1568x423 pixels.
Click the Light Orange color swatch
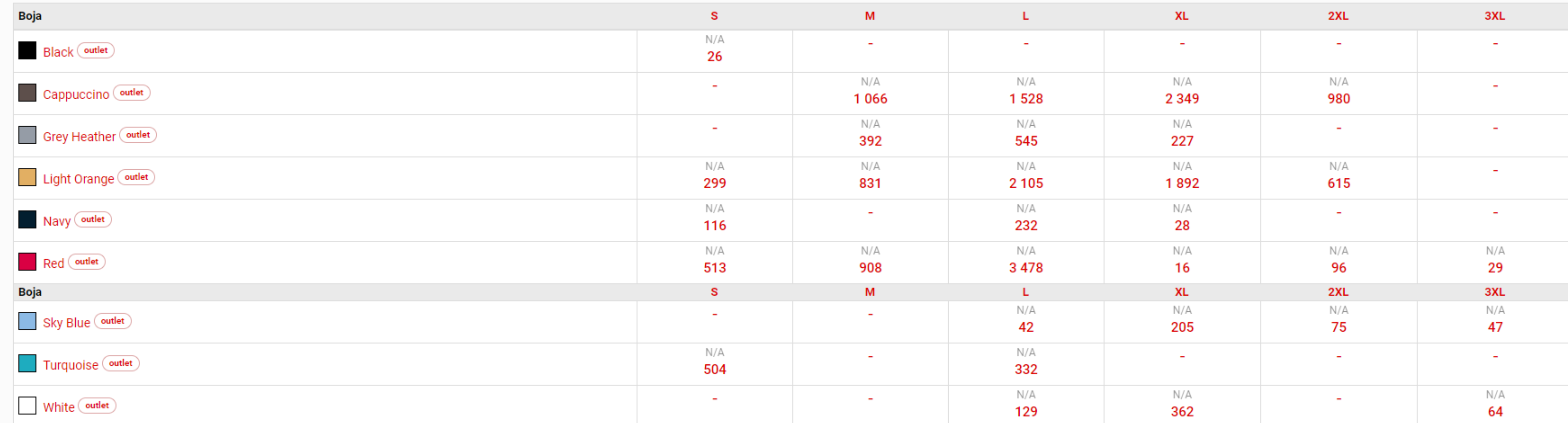(x=27, y=177)
